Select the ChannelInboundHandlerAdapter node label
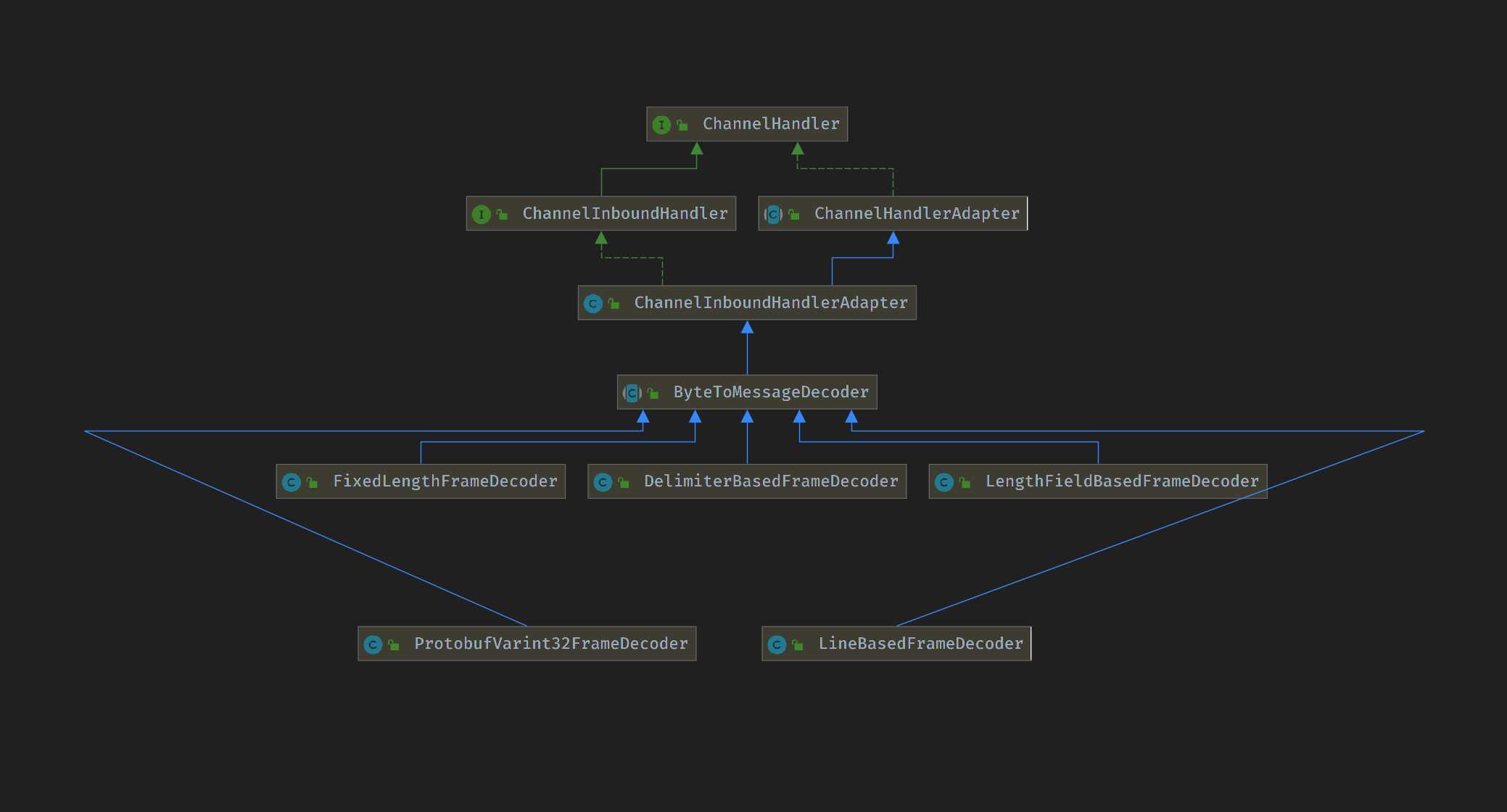Image resolution: width=1507 pixels, height=812 pixels. (x=770, y=303)
